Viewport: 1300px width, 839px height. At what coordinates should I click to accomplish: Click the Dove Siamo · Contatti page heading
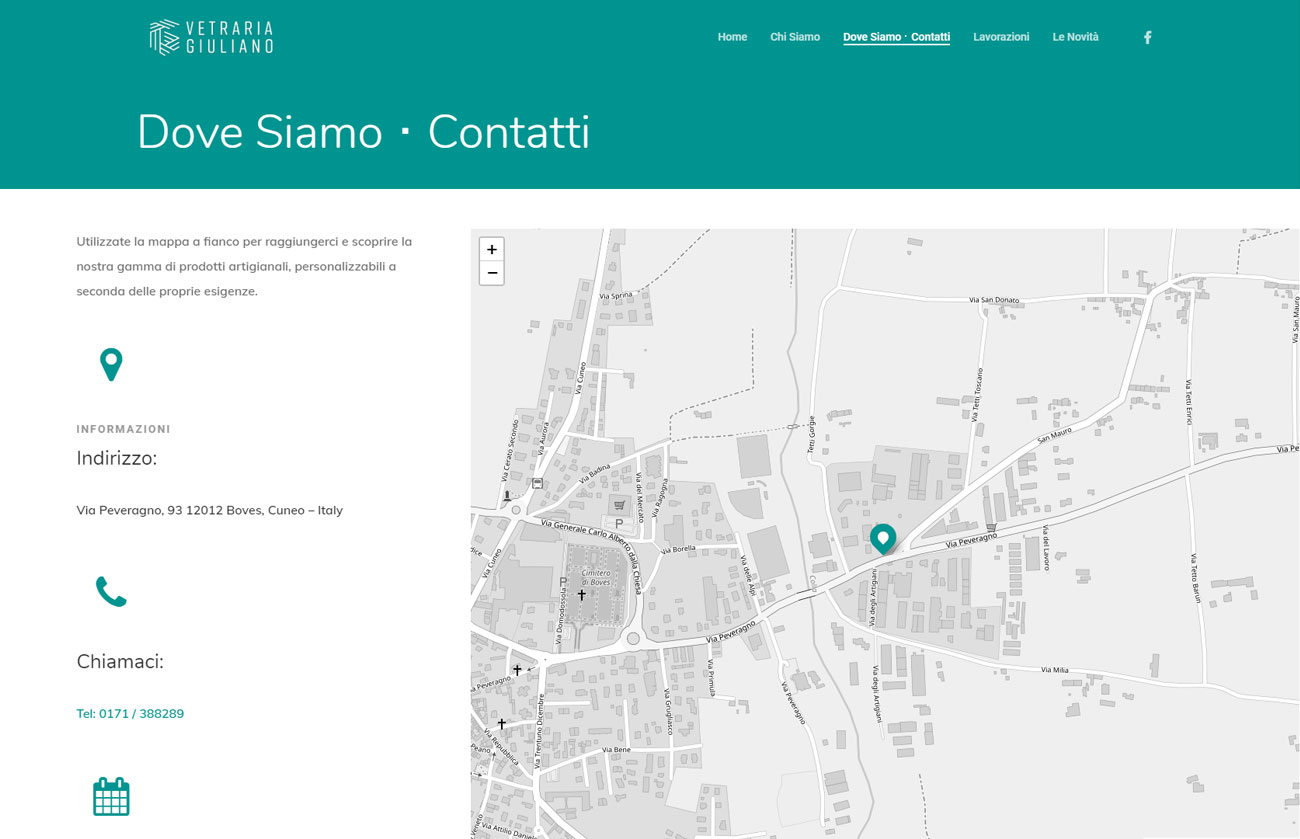pos(363,132)
